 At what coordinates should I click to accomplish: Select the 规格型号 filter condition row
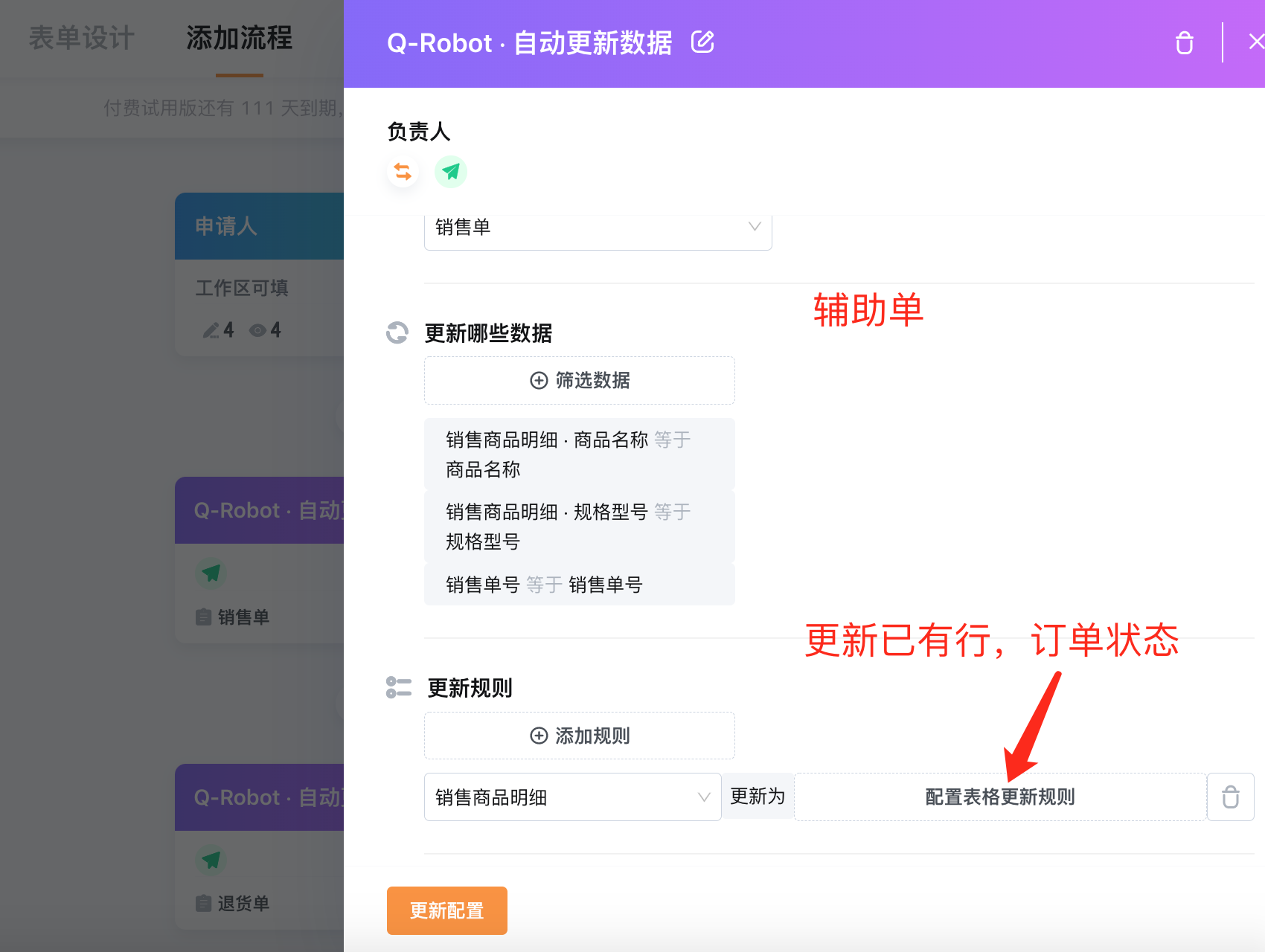[580, 527]
